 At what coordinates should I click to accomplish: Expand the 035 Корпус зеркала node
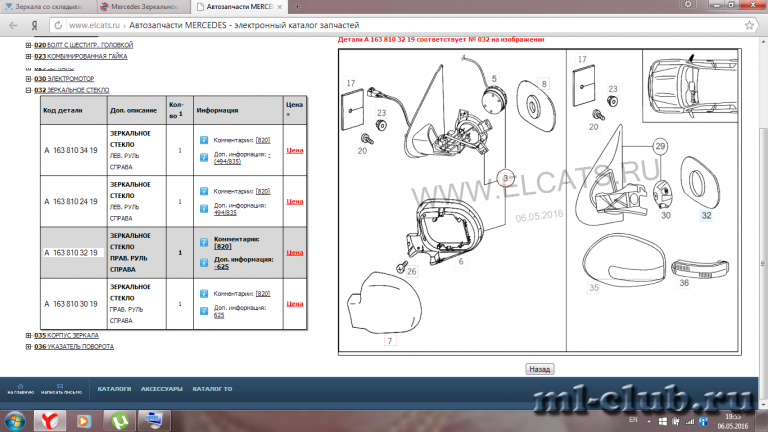(x=28, y=336)
